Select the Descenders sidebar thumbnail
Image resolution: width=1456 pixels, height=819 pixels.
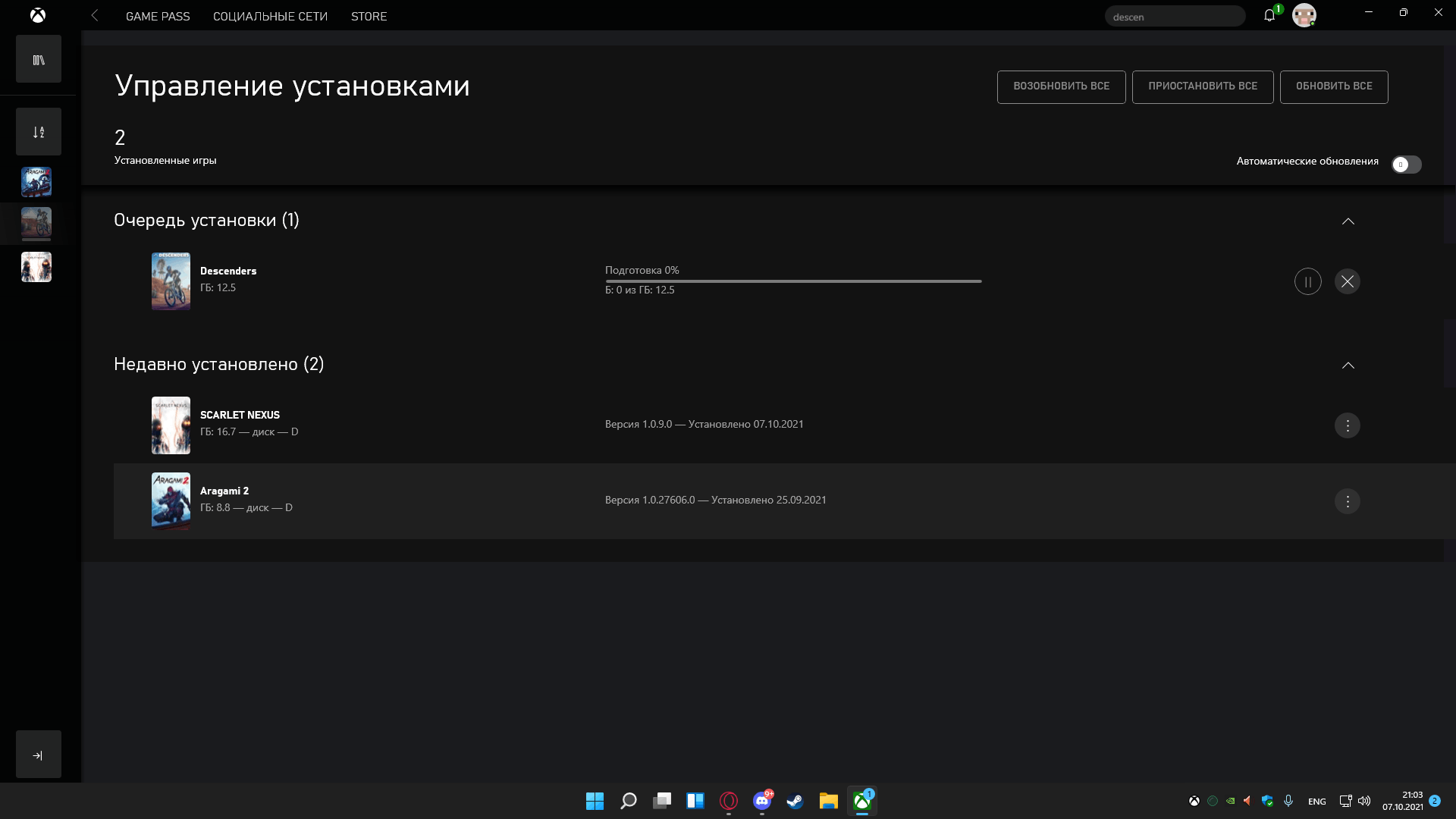pyautogui.click(x=36, y=224)
